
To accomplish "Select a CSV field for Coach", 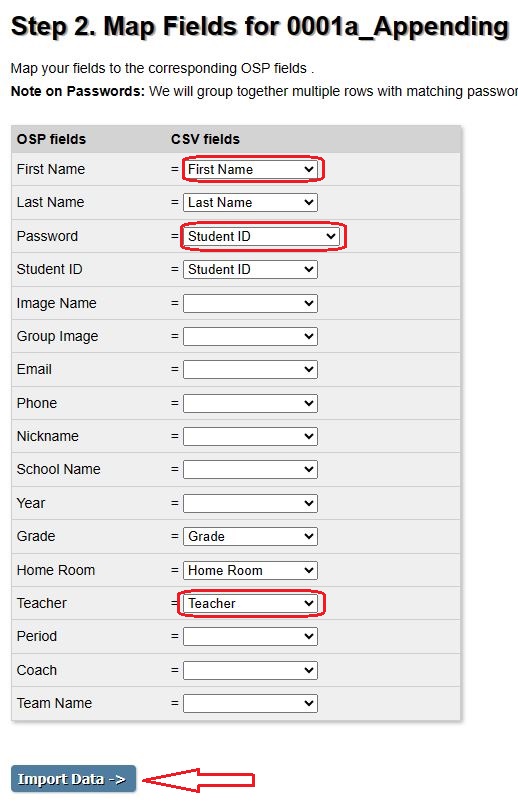I will click(250, 671).
